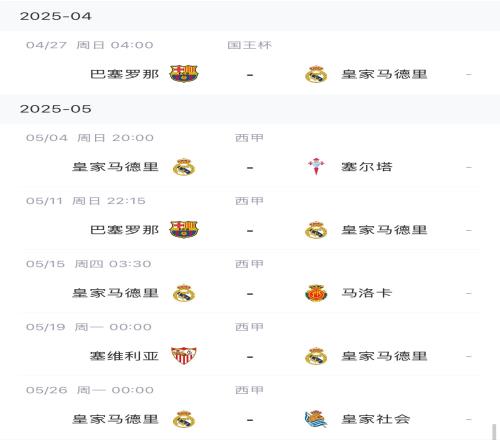Click the Real Sociedad crest
The height and width of the screenshot is (440, 500).
[316, 419]
